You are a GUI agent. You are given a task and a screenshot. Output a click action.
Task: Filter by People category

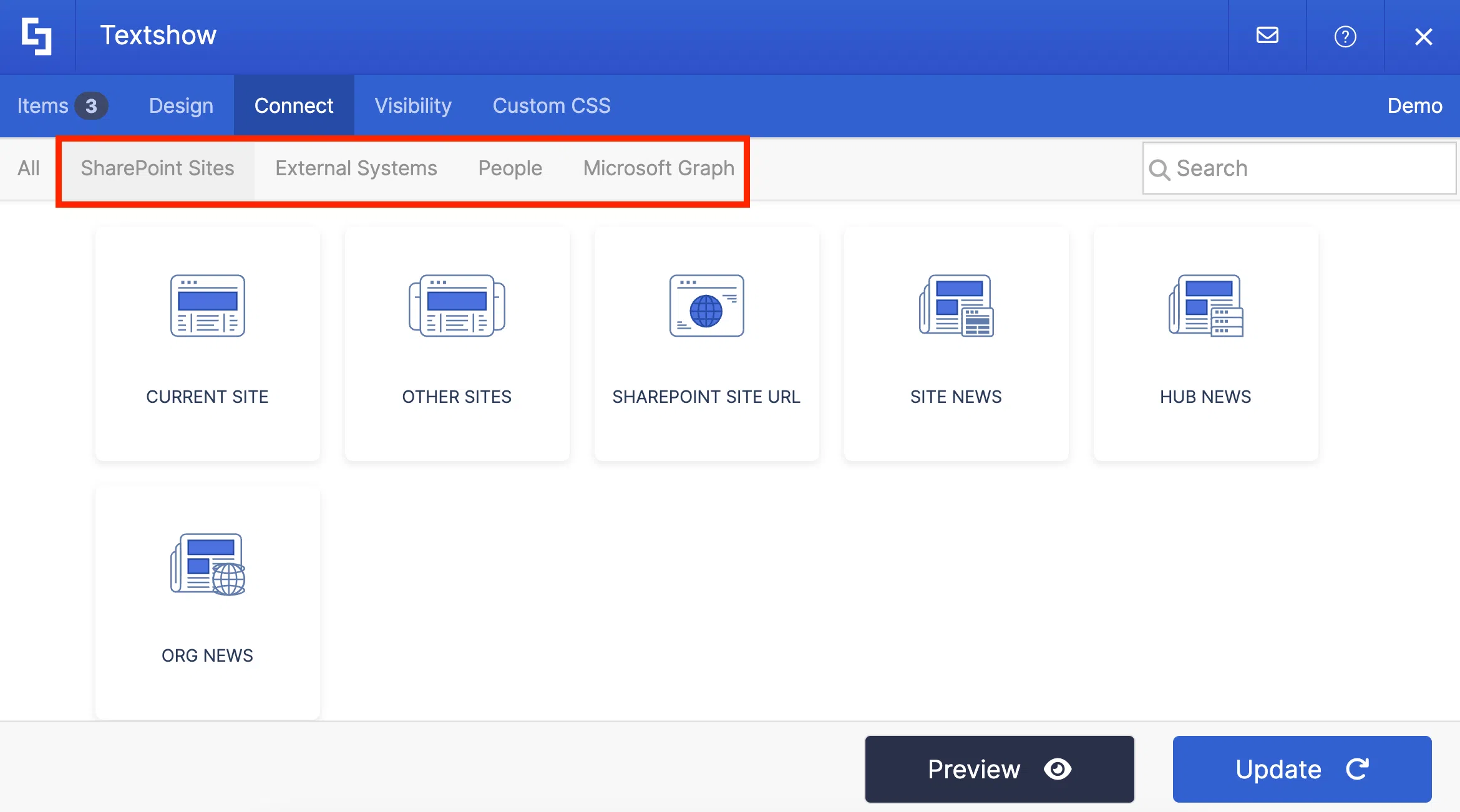pyautogui.click(x=510, y=168)
